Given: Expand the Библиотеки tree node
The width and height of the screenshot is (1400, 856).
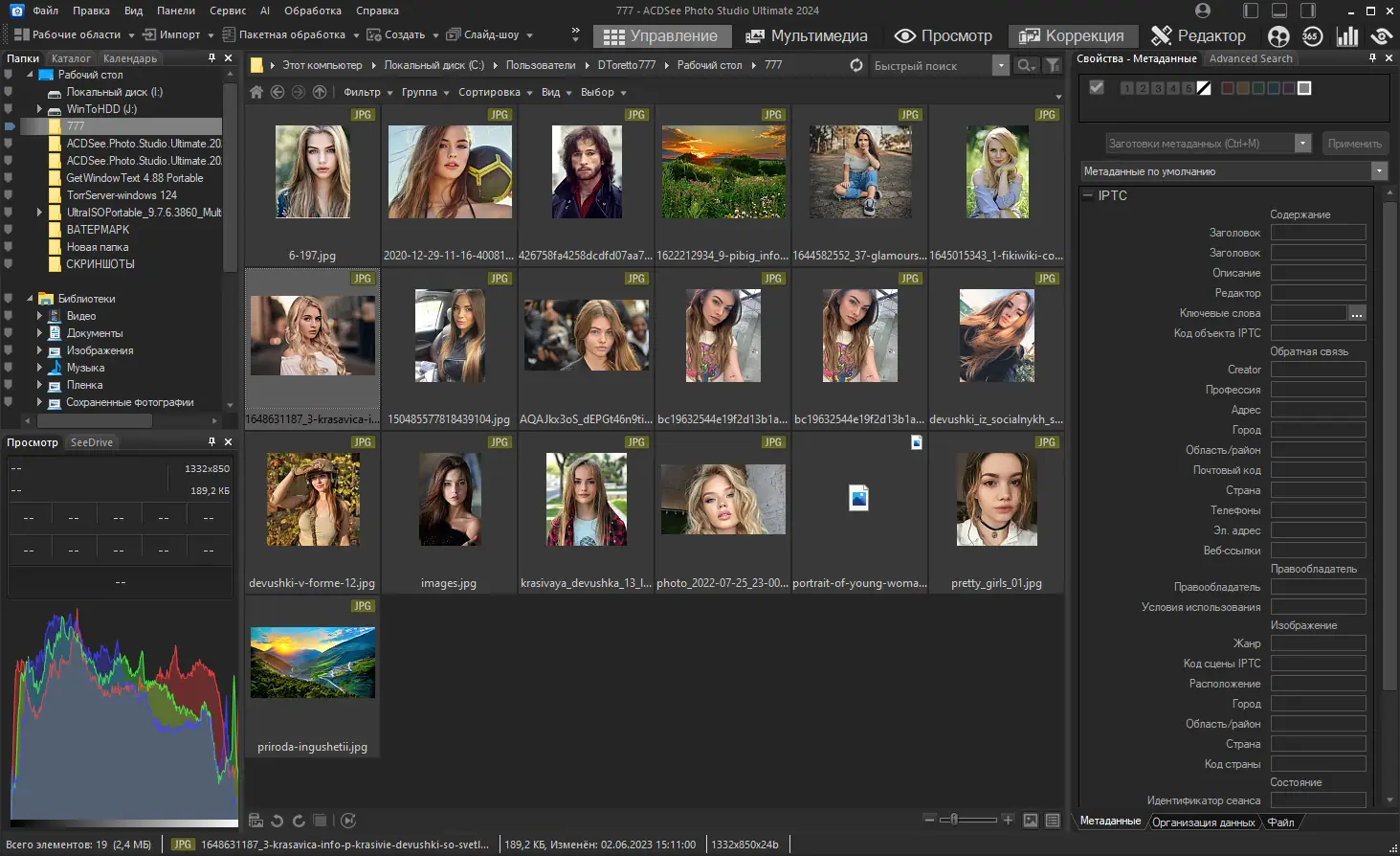Looking at the screenshot, I should (30, 299).
